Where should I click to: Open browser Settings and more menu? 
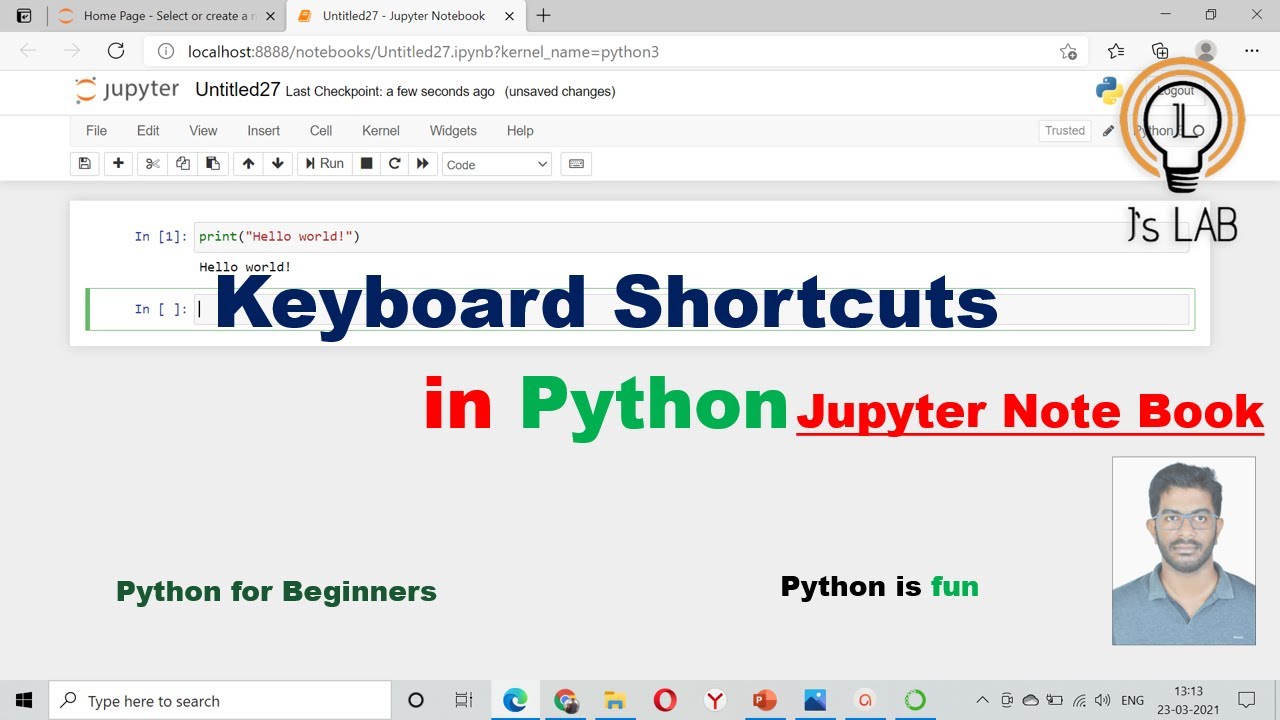tap(1252, 51)
